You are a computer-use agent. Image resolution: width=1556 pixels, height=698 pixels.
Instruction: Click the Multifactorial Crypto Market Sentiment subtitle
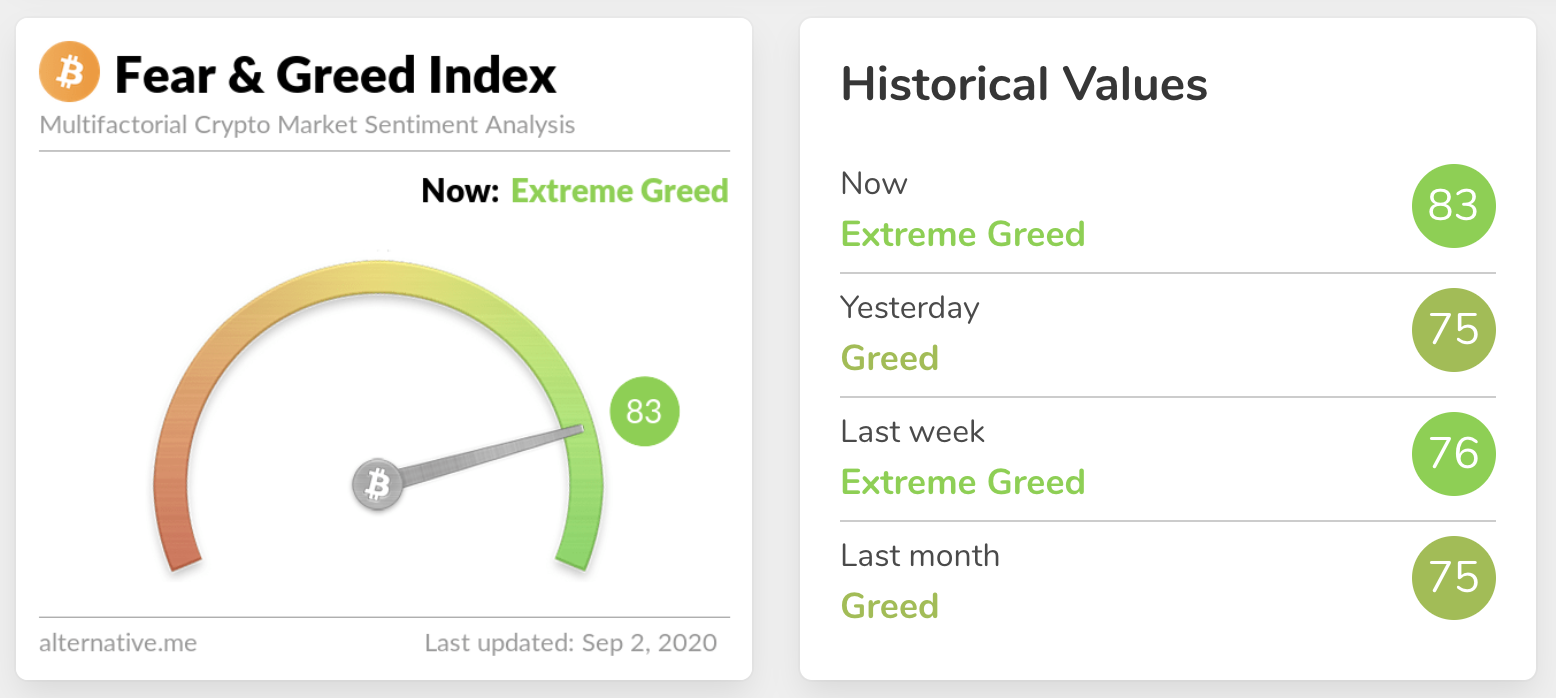[x=308, y=126]
